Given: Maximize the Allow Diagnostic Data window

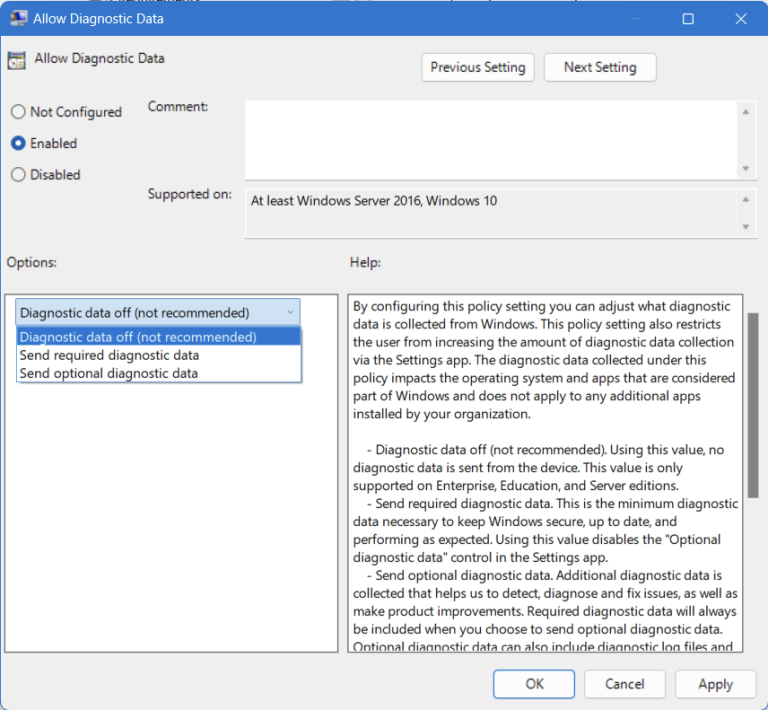Looking at the screenshot, I should click(688, 18).
